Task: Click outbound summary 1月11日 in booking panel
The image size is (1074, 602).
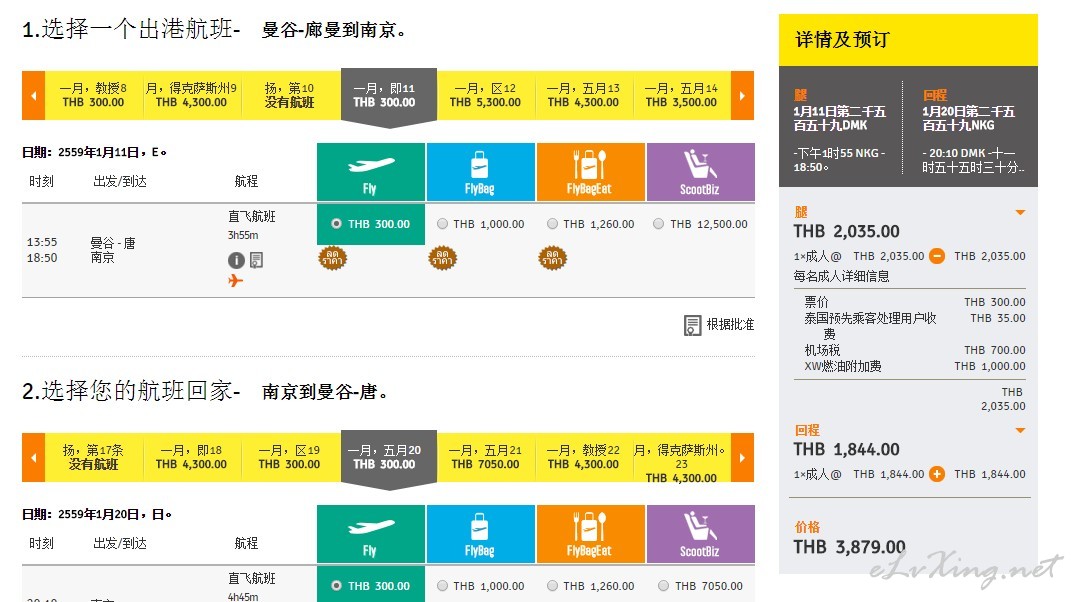Action: click(x=840, y=118)
